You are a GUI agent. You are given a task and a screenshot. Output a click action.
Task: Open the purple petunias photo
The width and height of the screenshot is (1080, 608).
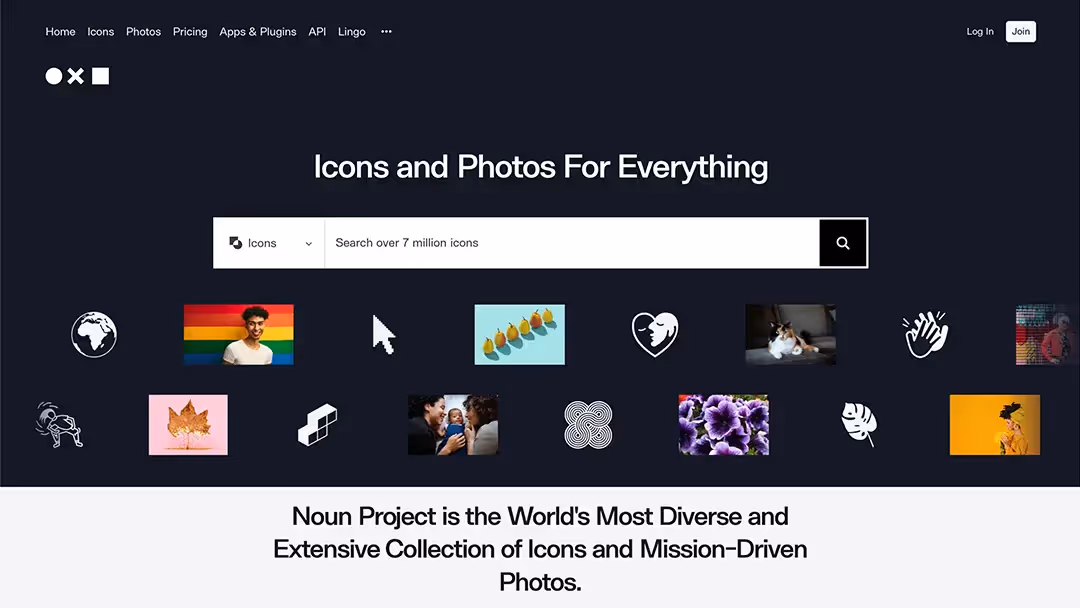(x=724, y=425)
